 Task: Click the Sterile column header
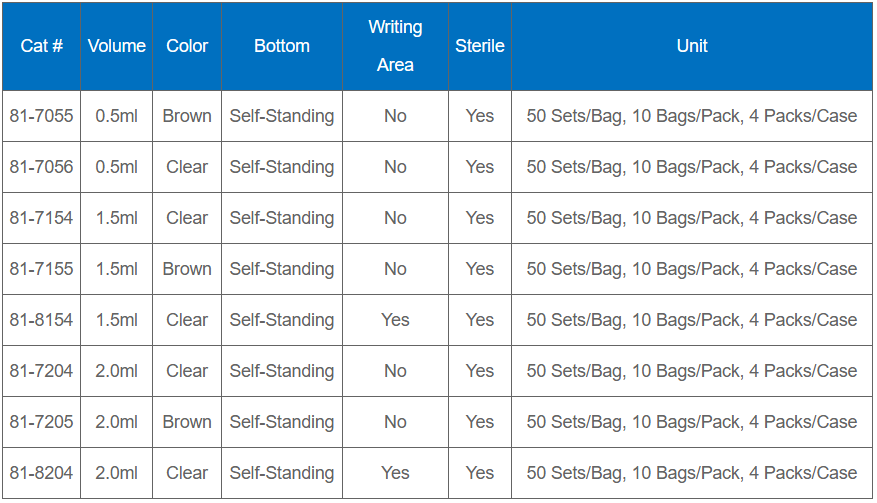[480, 46]
